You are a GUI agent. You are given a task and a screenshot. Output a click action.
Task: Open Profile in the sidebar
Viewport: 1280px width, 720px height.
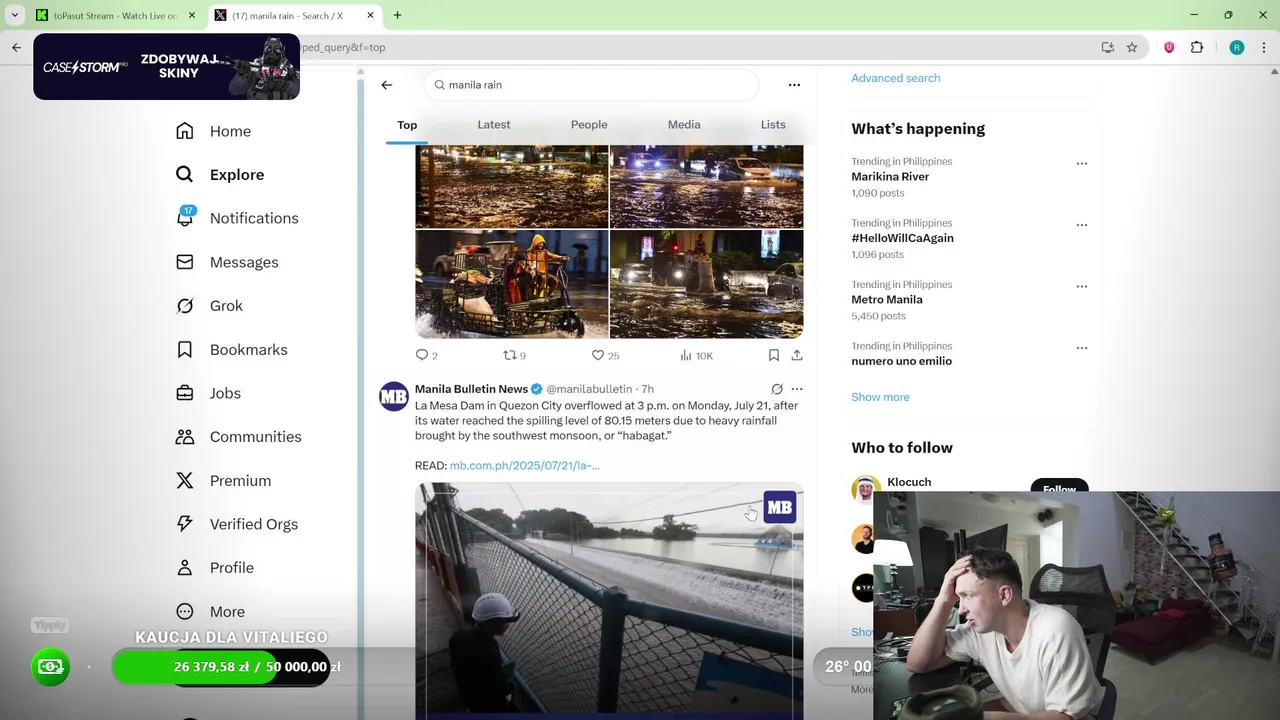point(214,568)
